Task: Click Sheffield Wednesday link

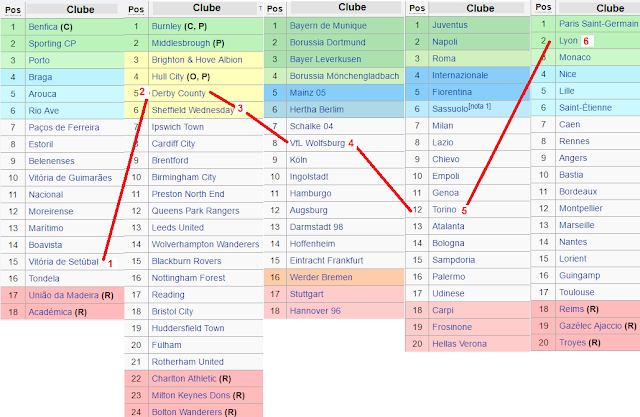Action: point(193,110)
